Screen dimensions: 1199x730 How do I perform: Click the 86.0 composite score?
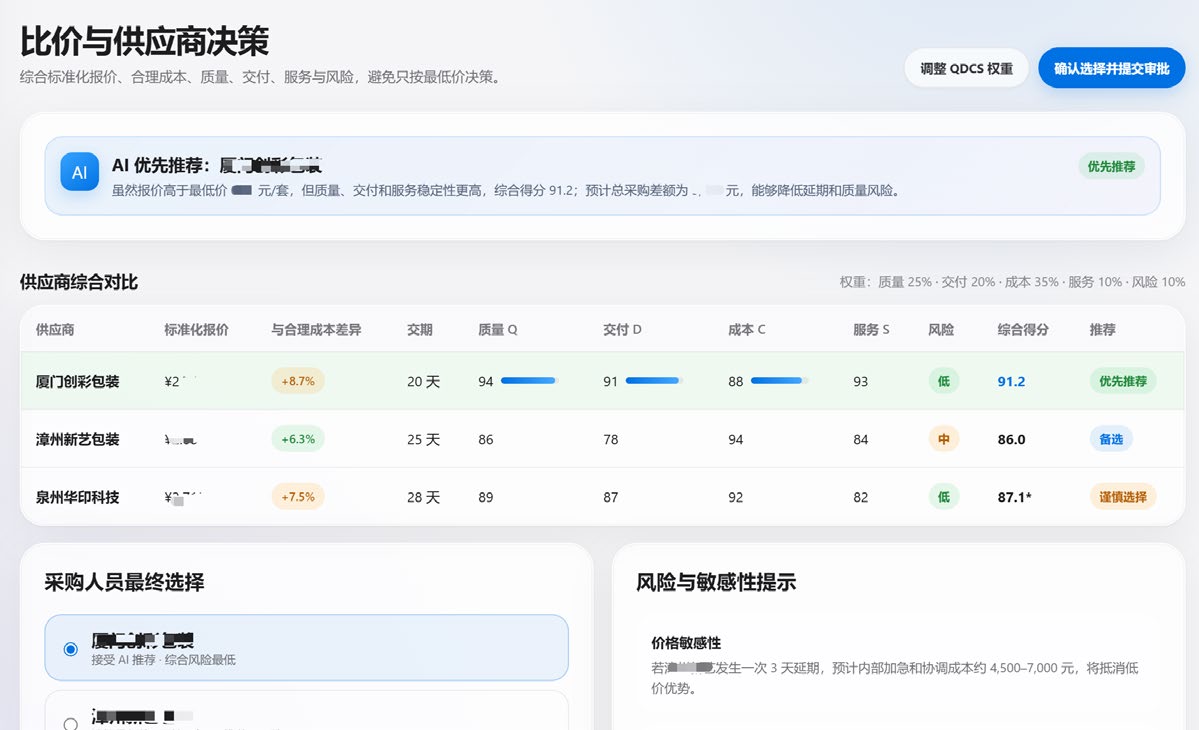pyautogui.click(x=1011, y=440)
